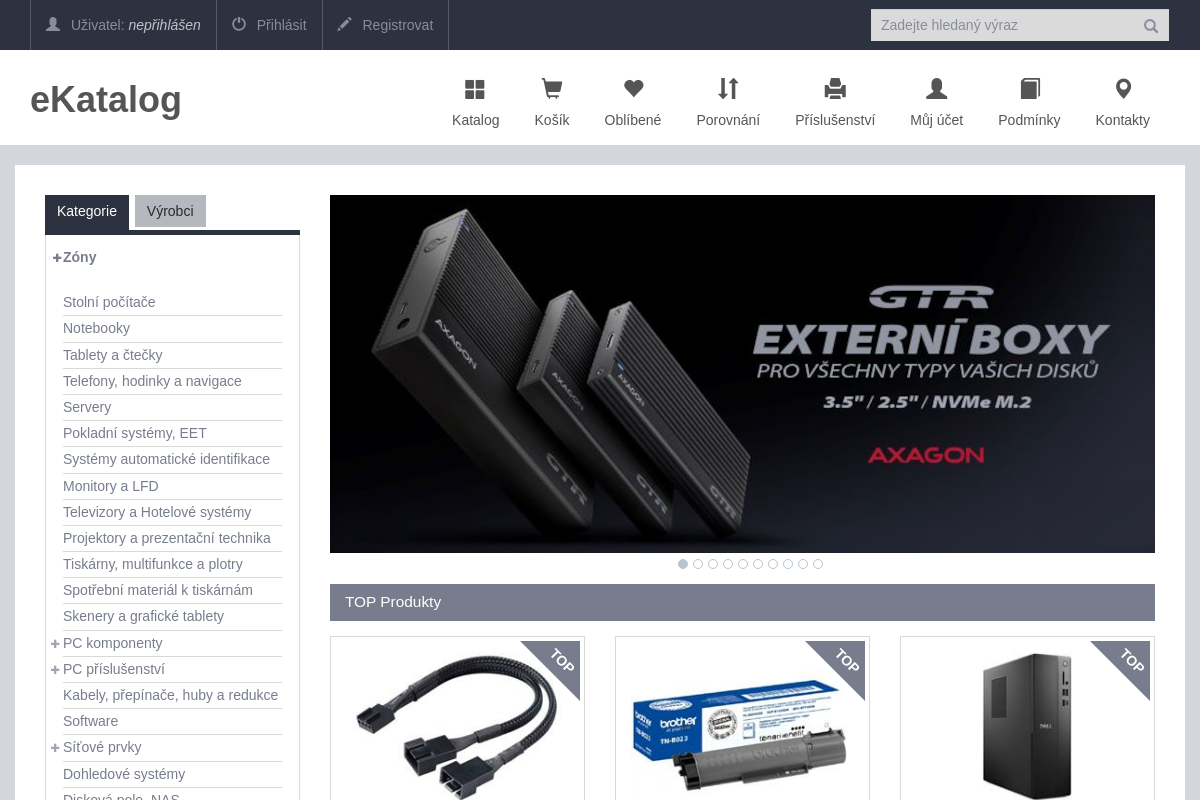Click the Oblíbené heart icon
The height and width of the screenshot is (800, 1200).
coord(633,89)
